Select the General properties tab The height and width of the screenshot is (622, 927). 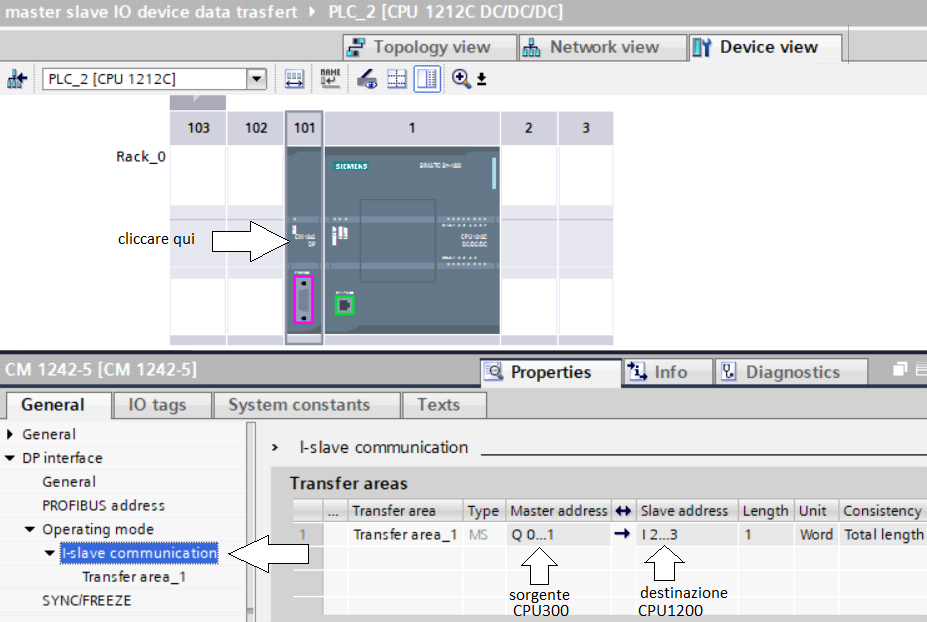pyautogui.click(x=58, y=405)
